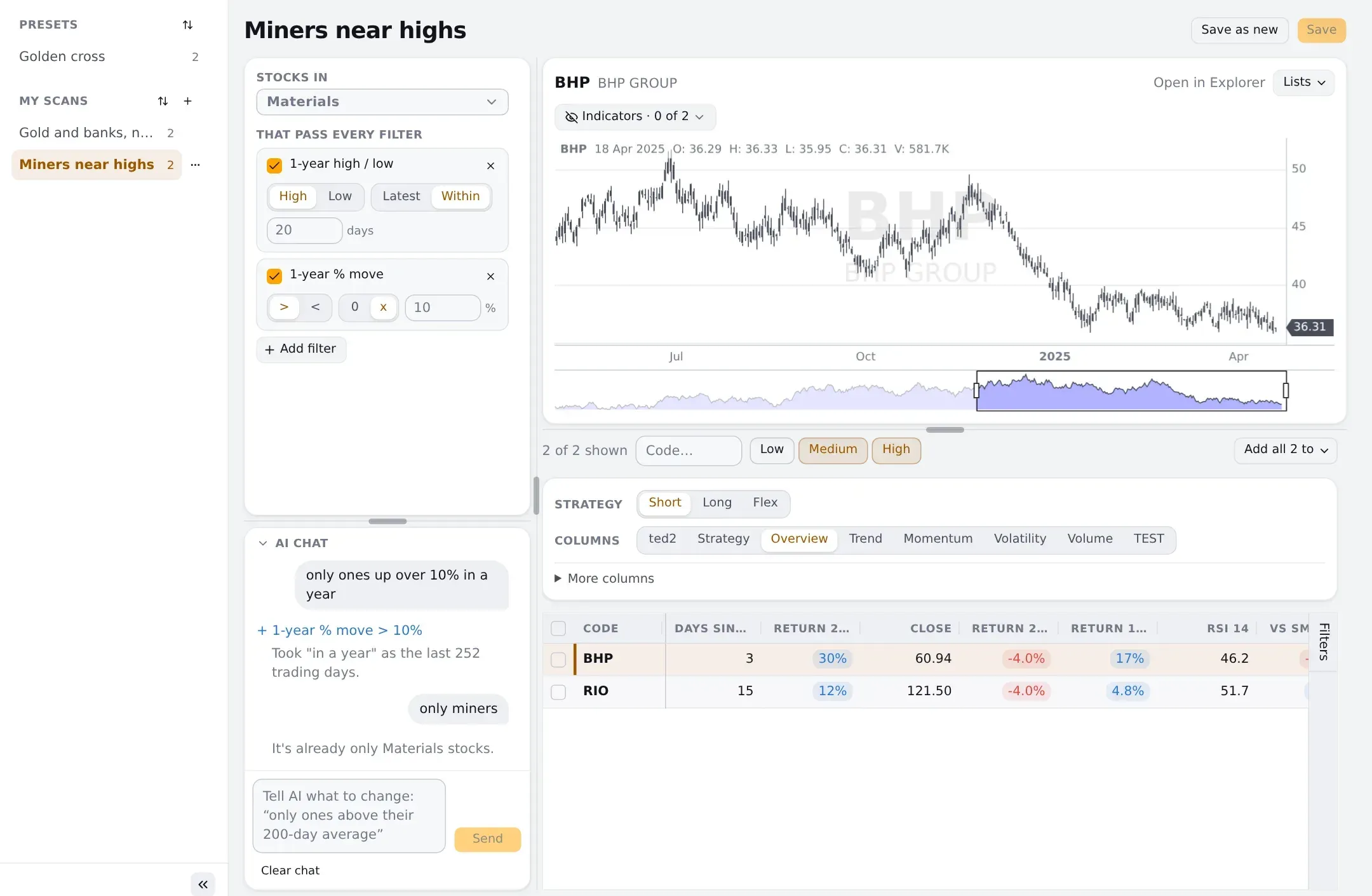Sort presets with the arrows icon
1372x896 pixels.
pos(187,25)
